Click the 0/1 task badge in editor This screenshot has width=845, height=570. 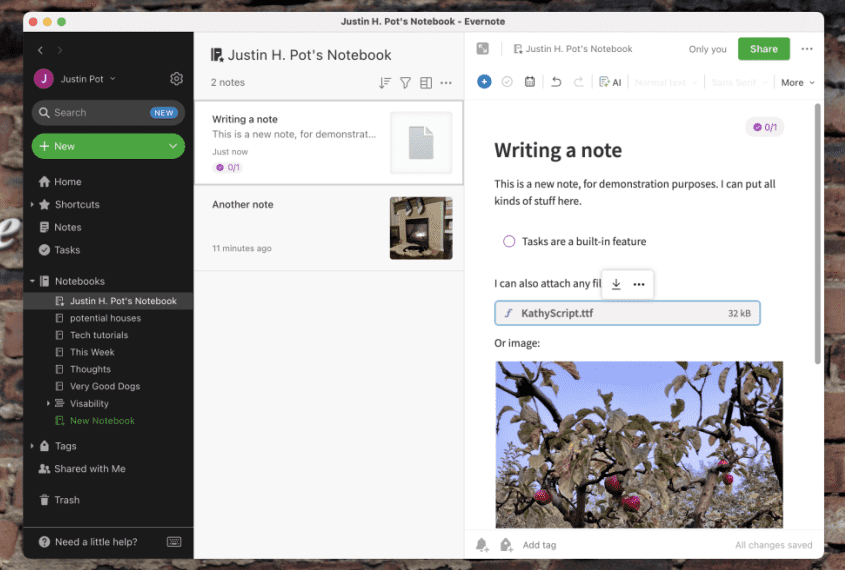765,127
